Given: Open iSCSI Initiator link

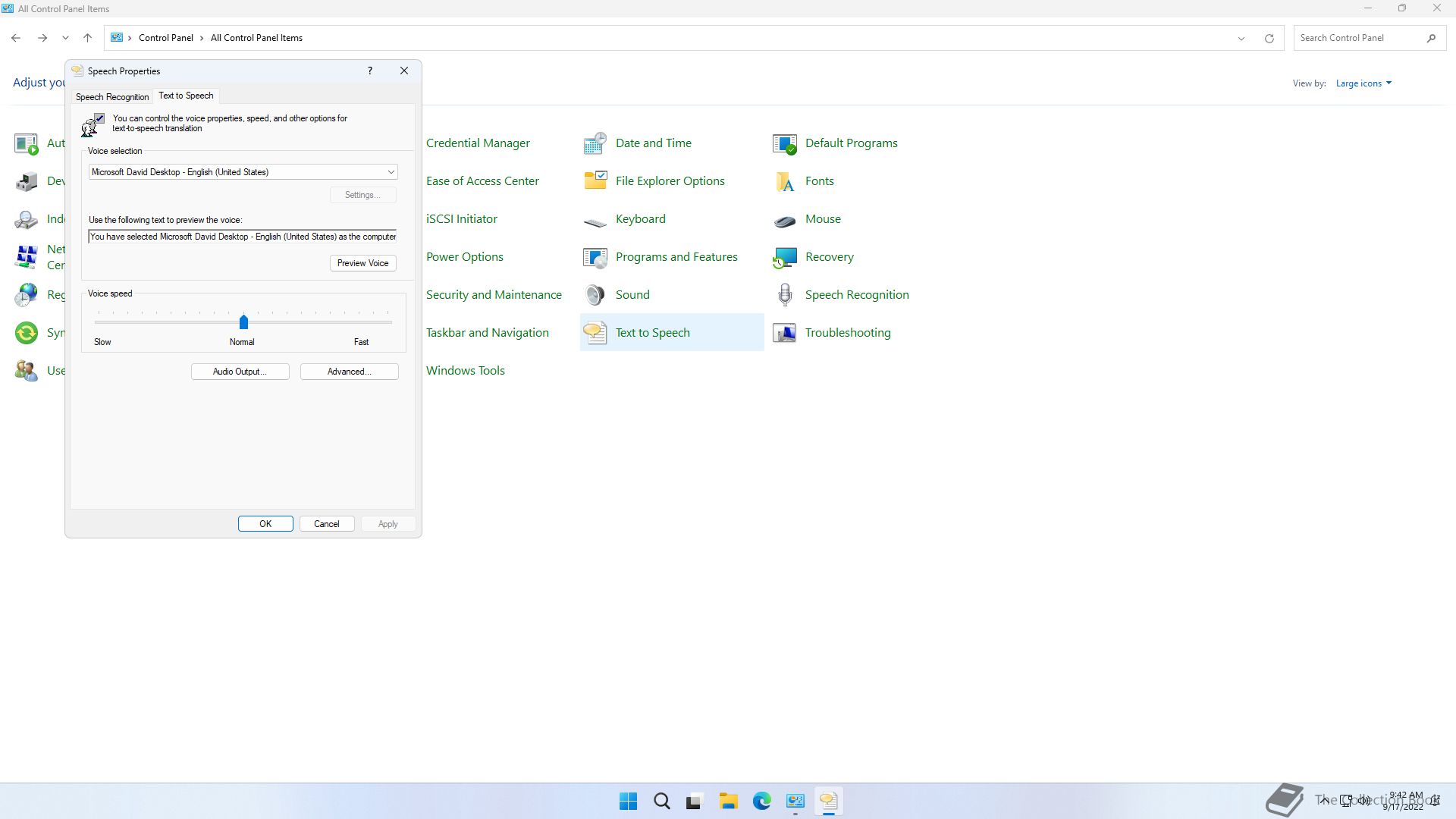Looking at the screenshot, I should point(462,218).
